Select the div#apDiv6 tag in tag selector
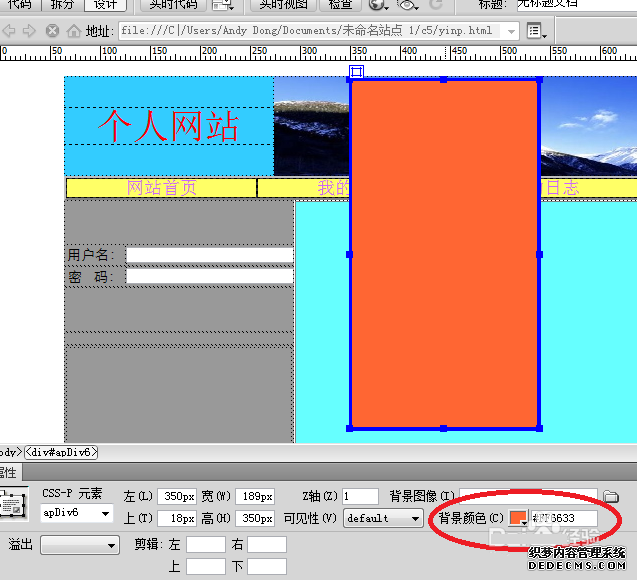The height and width of the screenshot is (580, 637). click(61, 452)
